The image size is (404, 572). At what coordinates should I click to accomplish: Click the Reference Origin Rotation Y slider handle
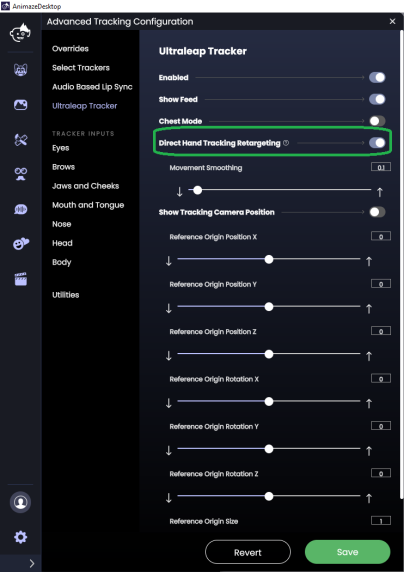tap(269, 449)
